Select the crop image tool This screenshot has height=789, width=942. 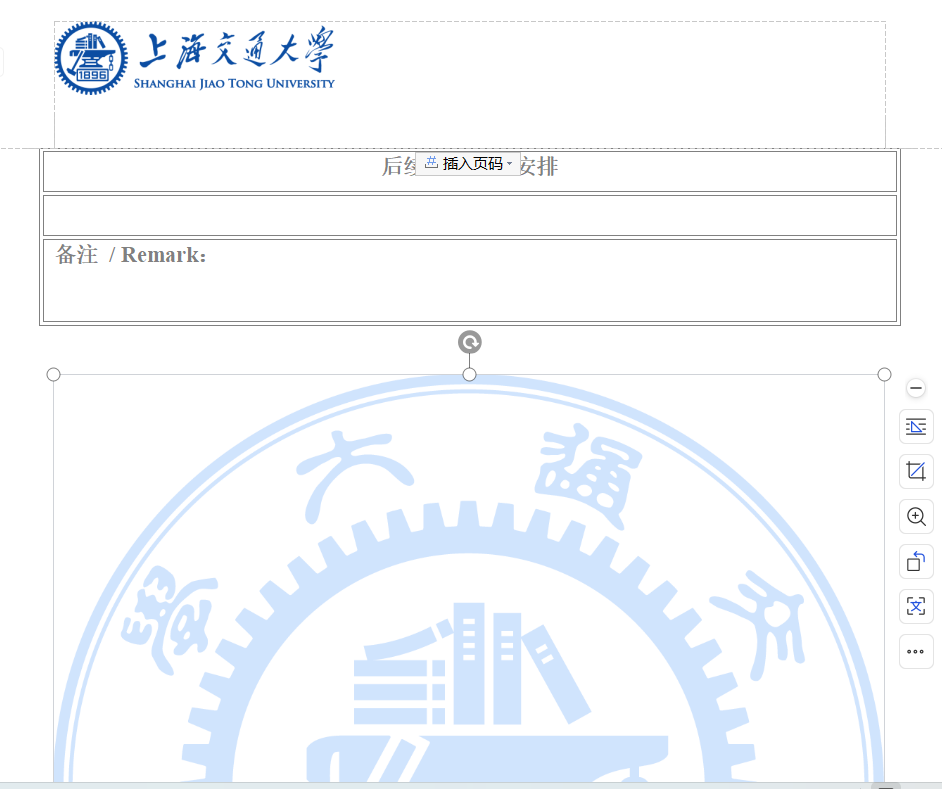916,471
